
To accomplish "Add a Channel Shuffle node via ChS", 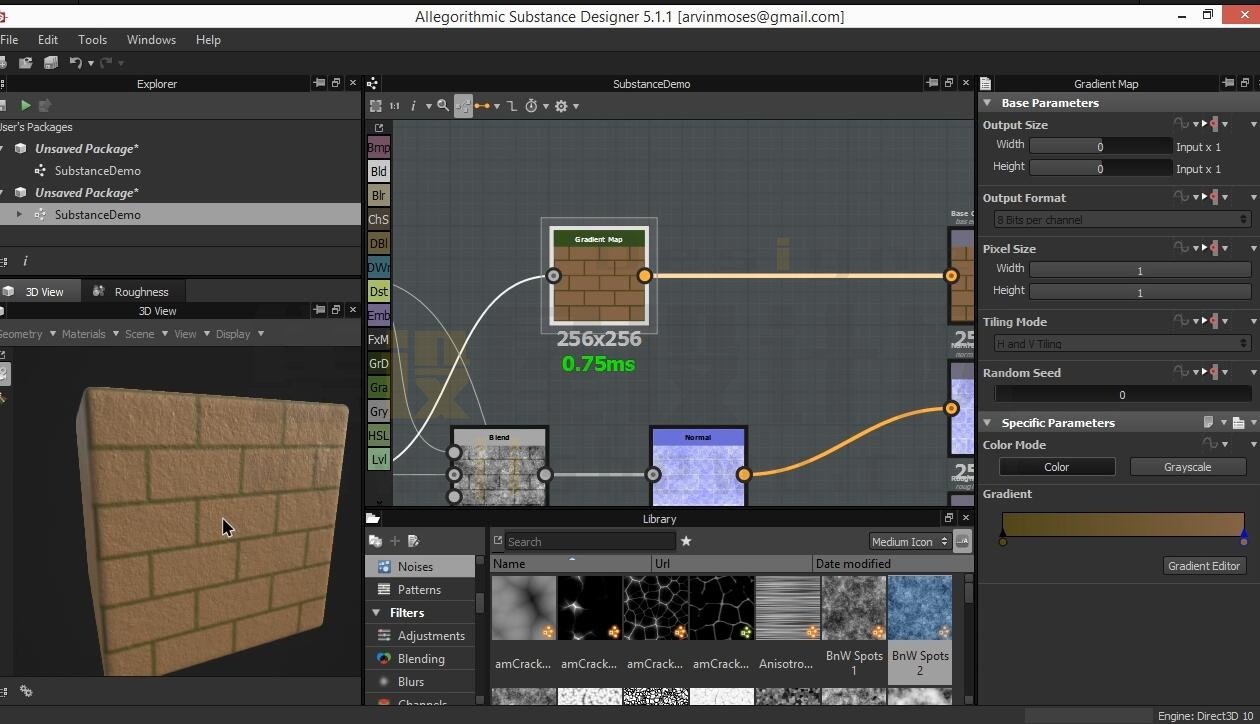I will pos(378,219).
